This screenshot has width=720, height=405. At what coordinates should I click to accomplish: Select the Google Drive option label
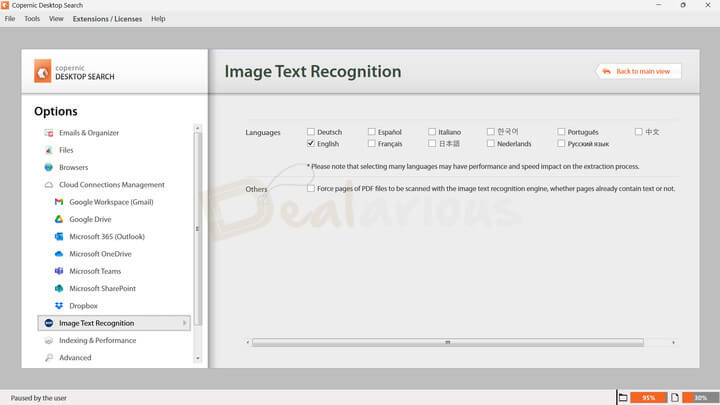tap(90, 219)
